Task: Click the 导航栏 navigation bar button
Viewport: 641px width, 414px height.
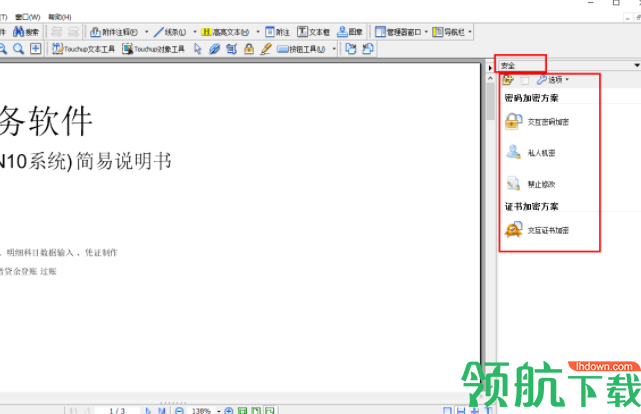Action: tap(448, 32)
